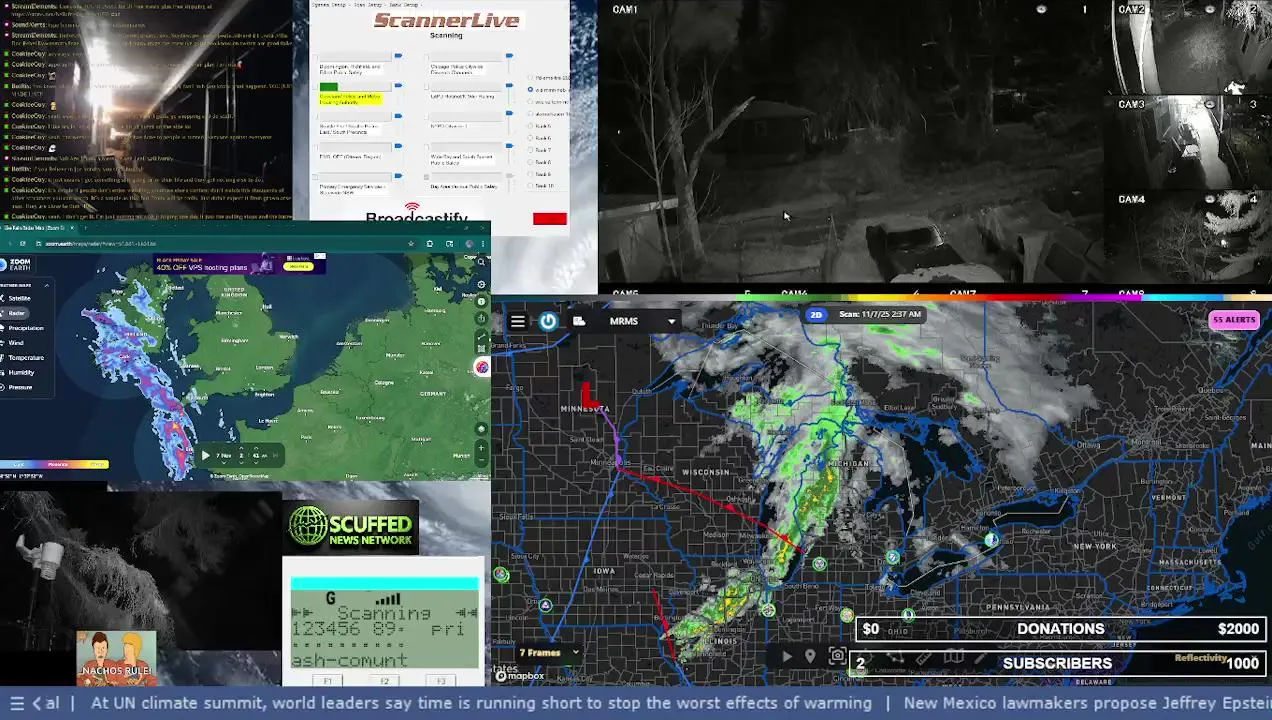
Task: Click the F1 key on scanner display
Action: tap(328, 681)
